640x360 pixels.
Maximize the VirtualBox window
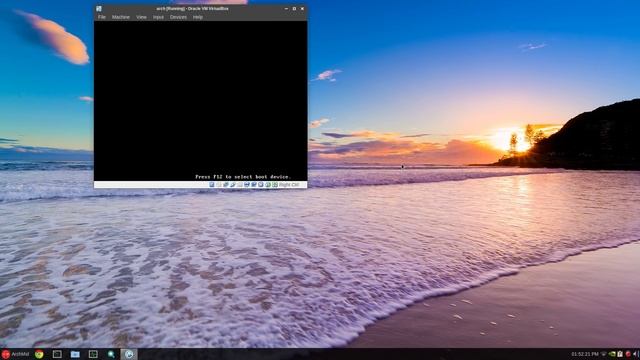point(294,9)
